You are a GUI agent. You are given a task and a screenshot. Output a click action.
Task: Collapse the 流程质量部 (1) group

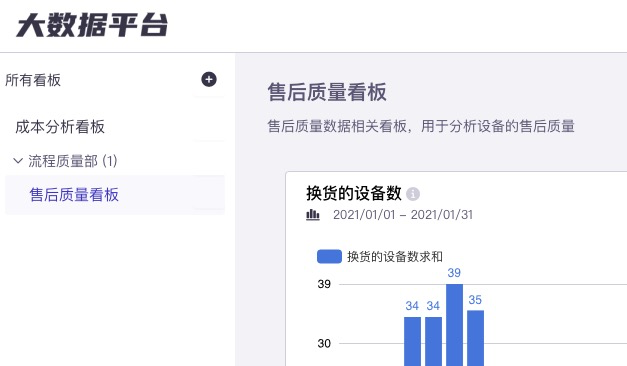pos(18,161)
